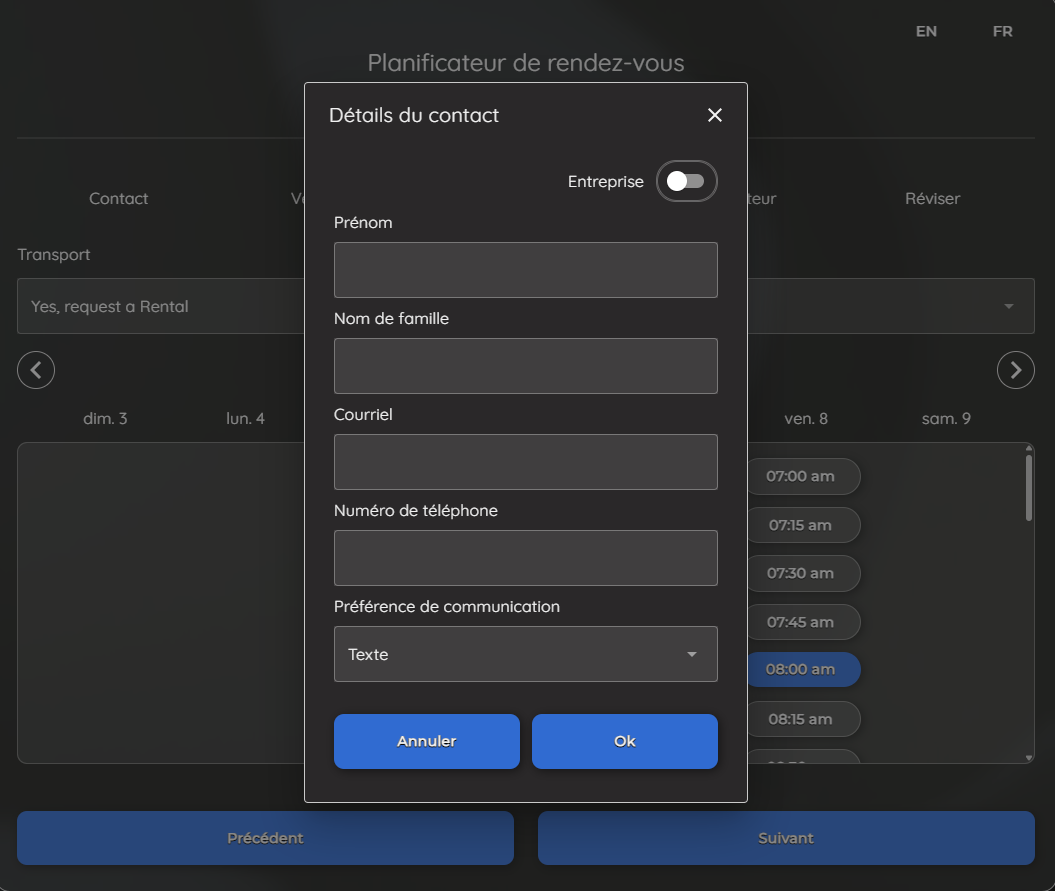
Task: Click into the Prénom field
Action: (525, 270)
